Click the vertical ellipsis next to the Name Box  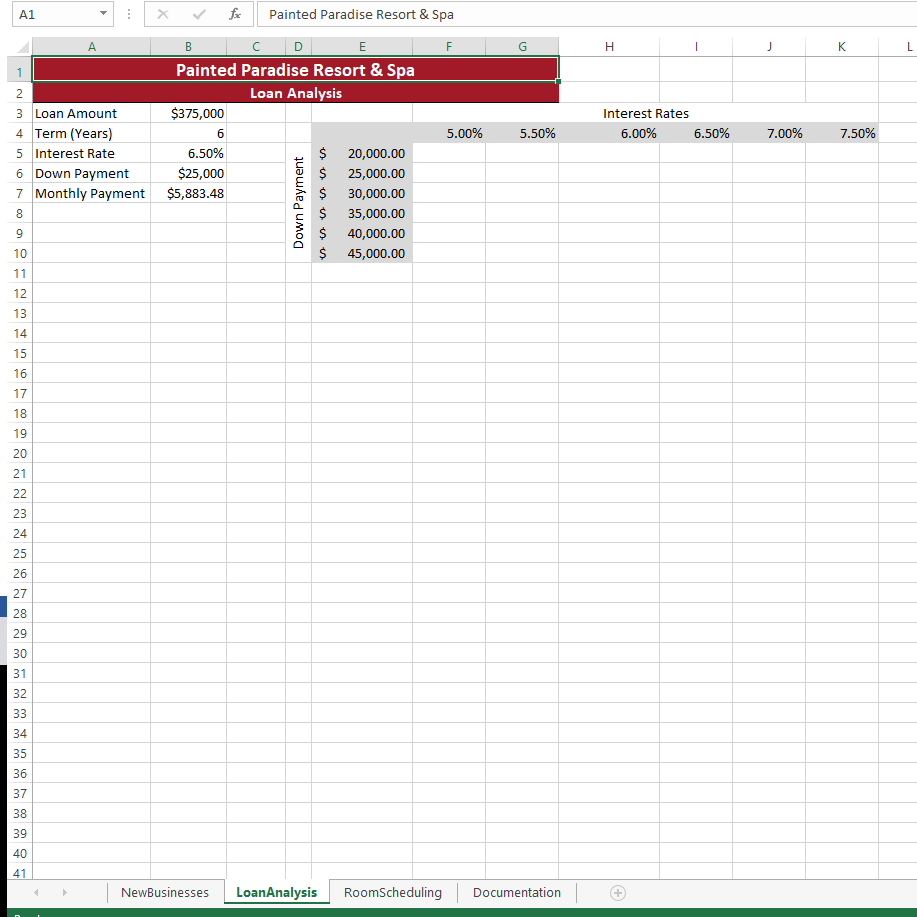tap(130, 14)
